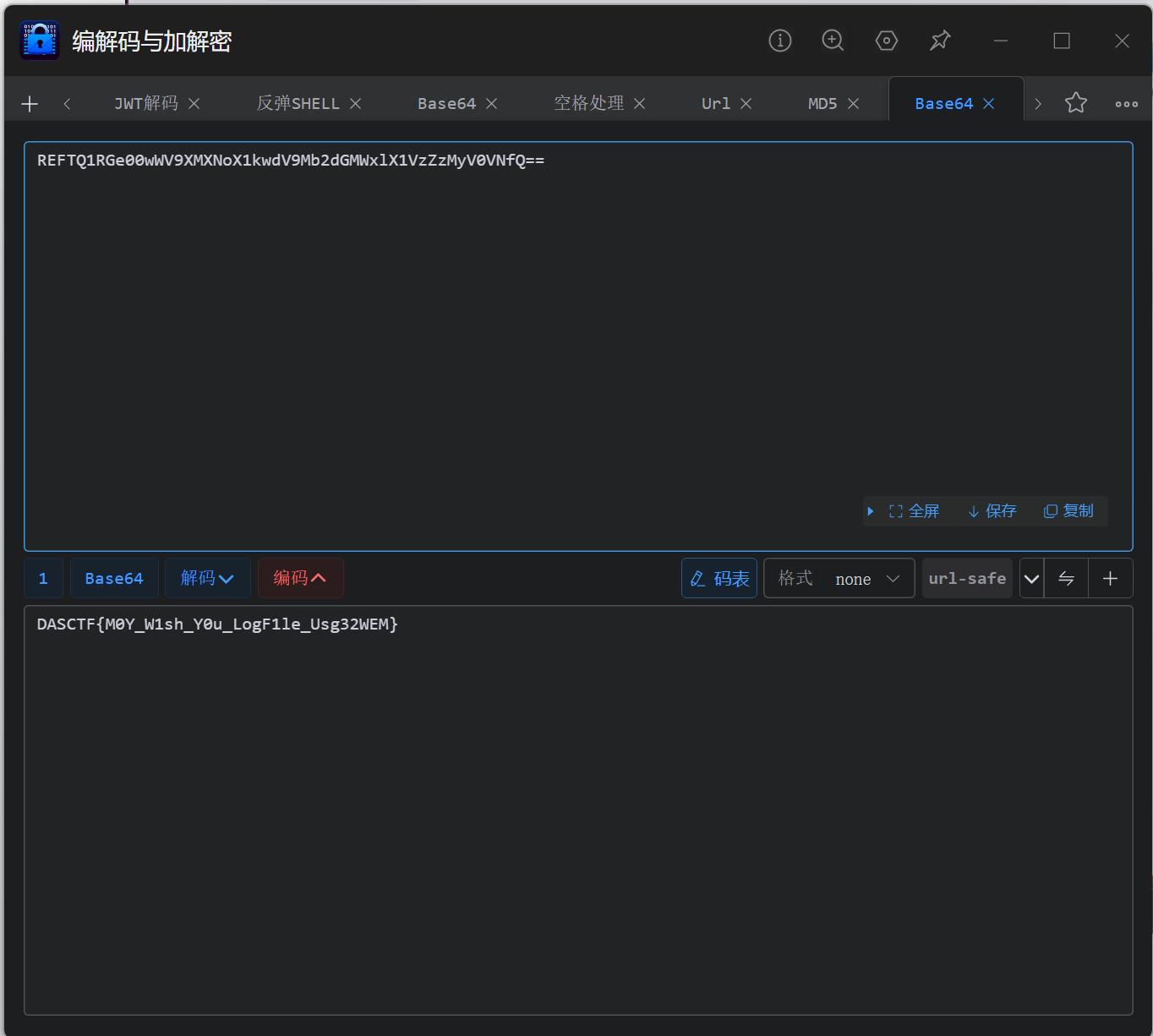Close the 空格处理 tab

(x=640, y=103)
